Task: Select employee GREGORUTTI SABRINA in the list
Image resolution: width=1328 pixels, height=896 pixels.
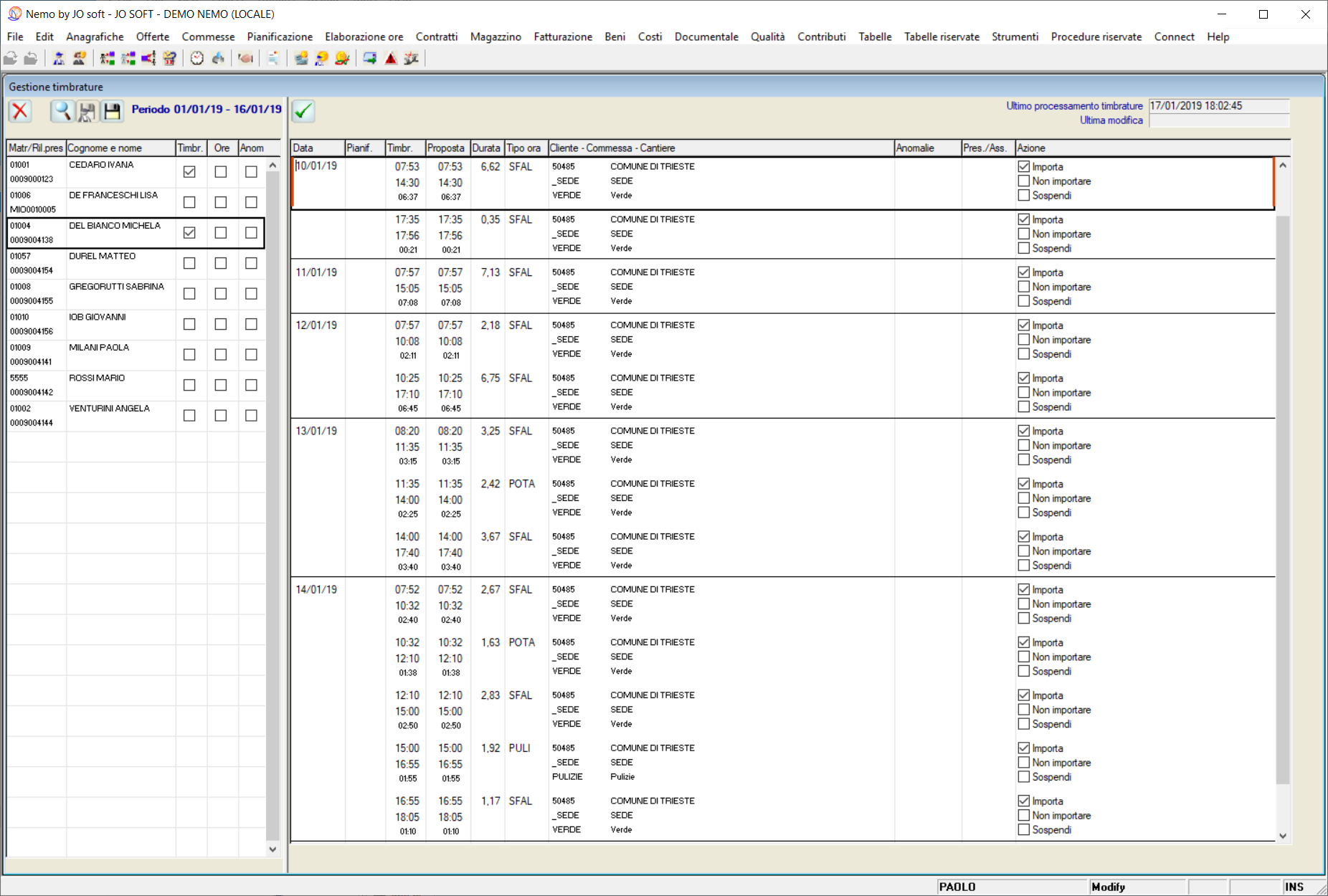Action: point(116,287)
